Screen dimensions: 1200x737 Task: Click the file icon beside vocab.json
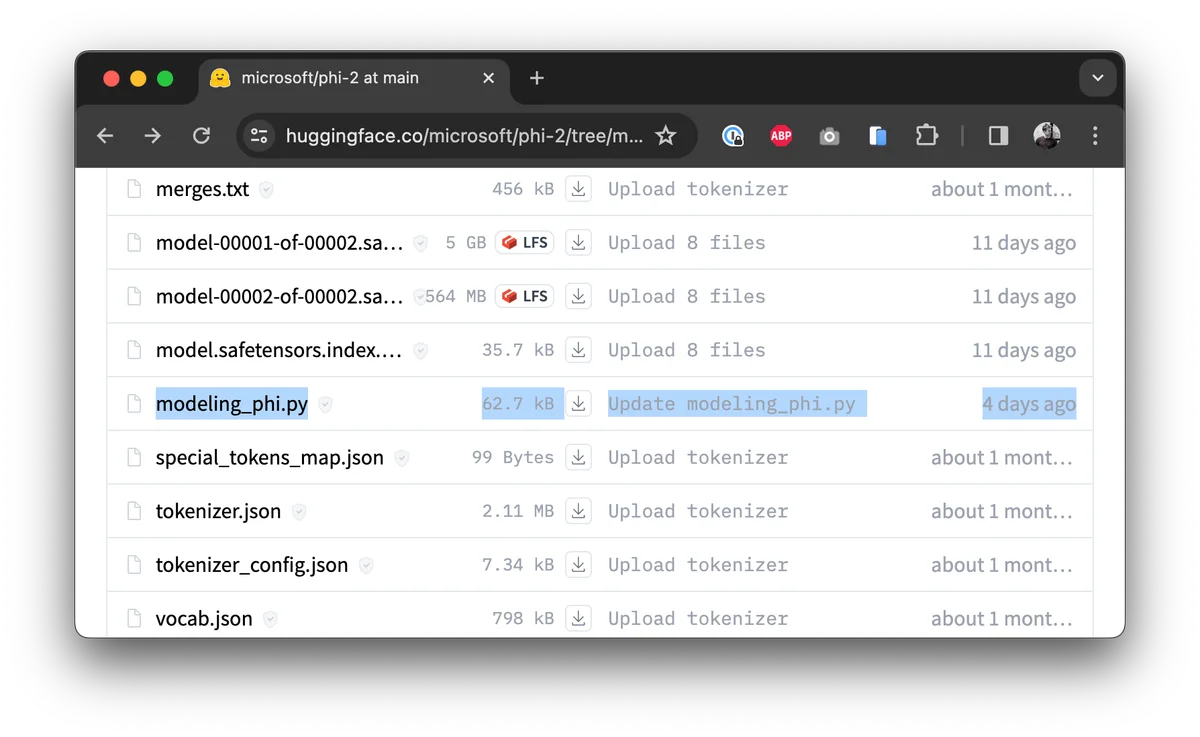[134, 619]
